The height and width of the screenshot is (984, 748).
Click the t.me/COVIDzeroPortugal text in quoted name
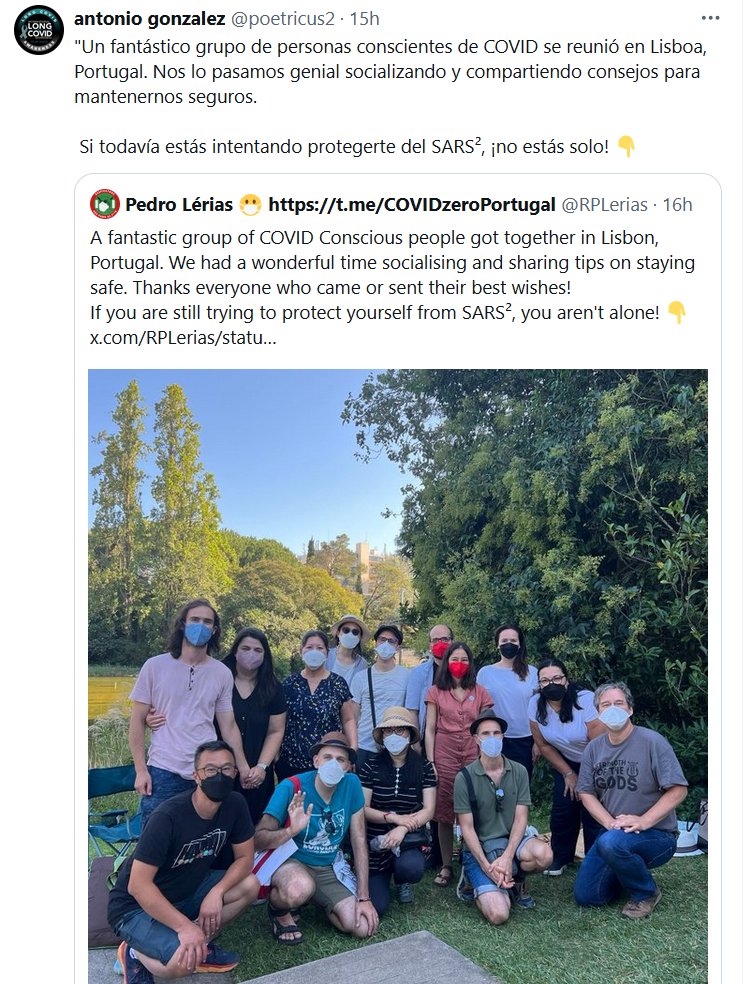412,205
